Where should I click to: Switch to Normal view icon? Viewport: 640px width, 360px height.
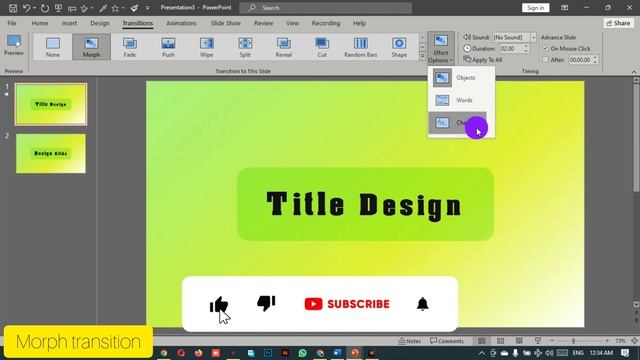point(482,341)
